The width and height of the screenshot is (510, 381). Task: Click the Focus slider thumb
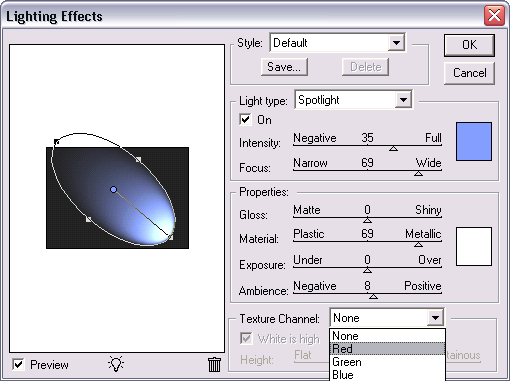tap(418, 173)
